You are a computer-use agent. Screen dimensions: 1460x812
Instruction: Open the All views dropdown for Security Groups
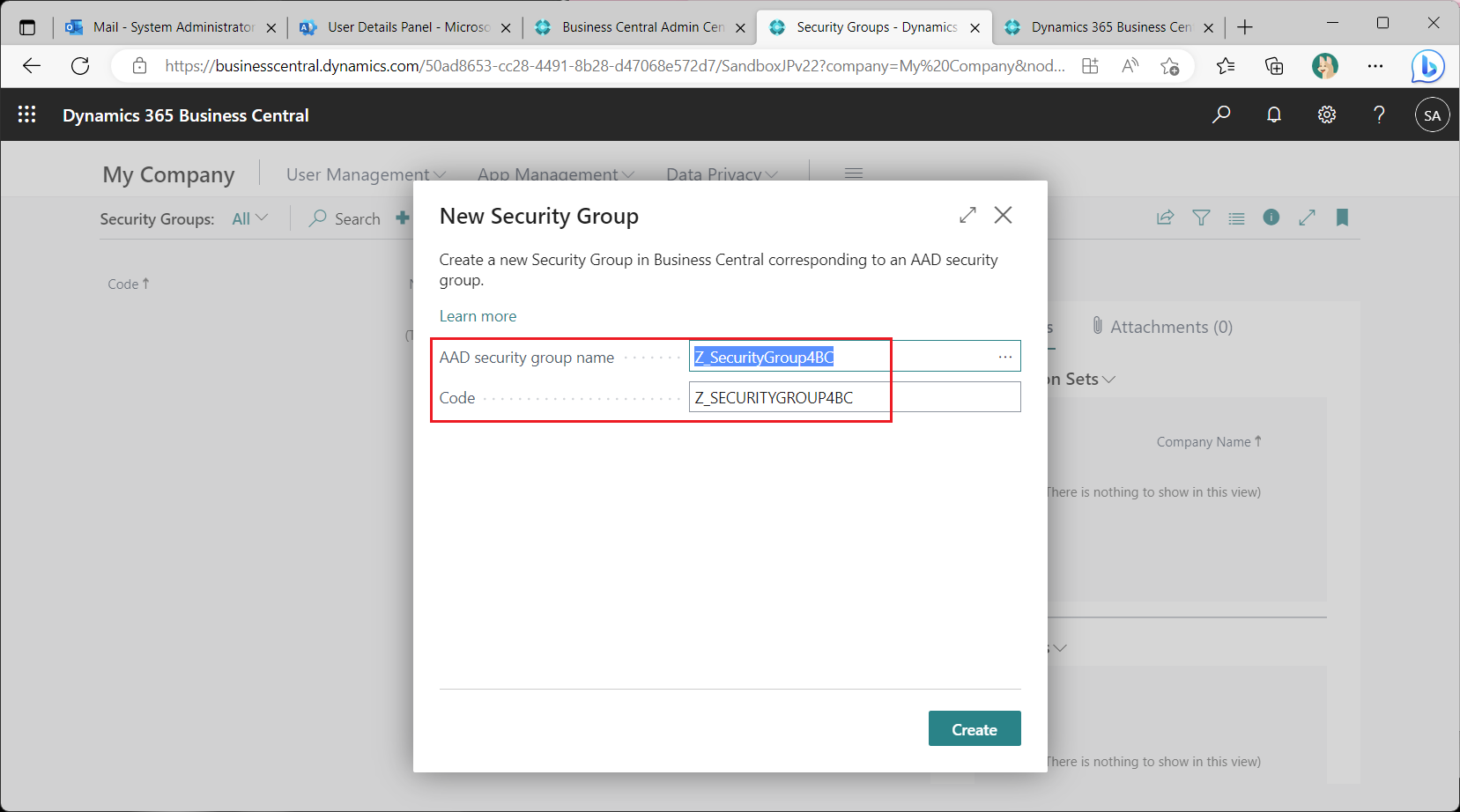click(x=249, y=218)
